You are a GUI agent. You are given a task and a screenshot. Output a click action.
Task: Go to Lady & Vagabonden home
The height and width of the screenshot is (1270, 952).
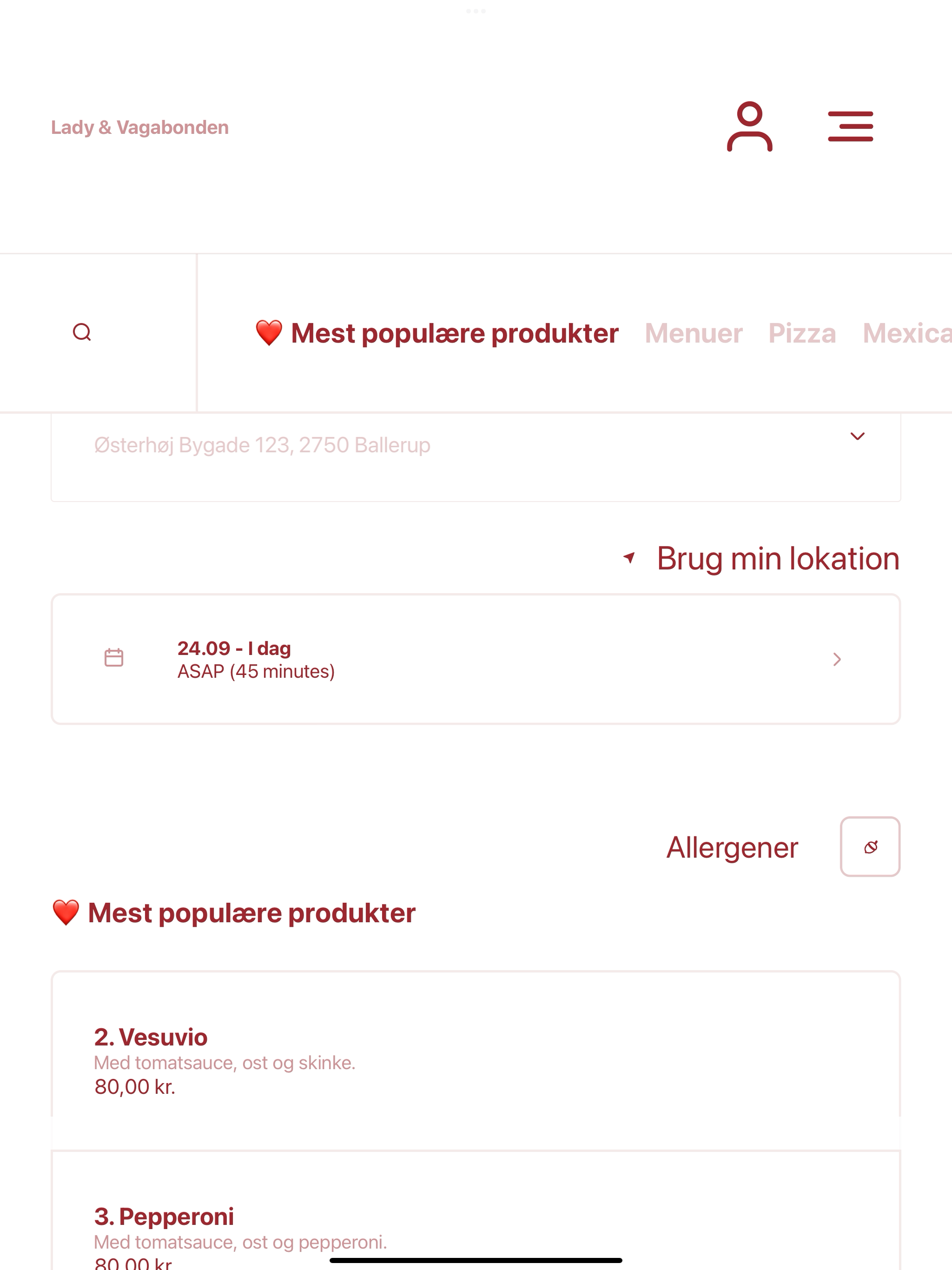(140, 127)
